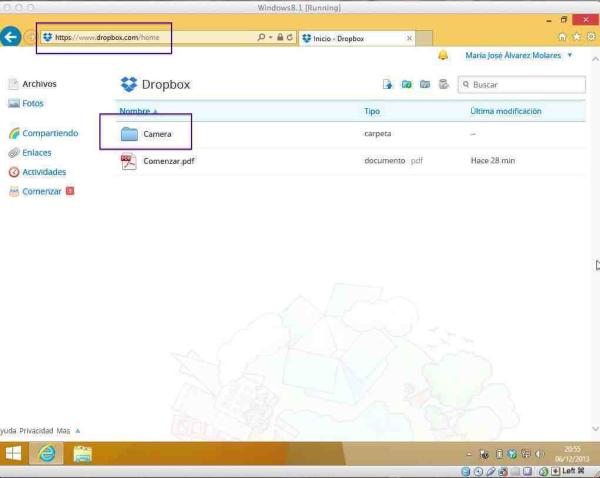Open the Comenzar.pdf file name
The height and width of the screenshot is (478, 600).
[169, 161]
